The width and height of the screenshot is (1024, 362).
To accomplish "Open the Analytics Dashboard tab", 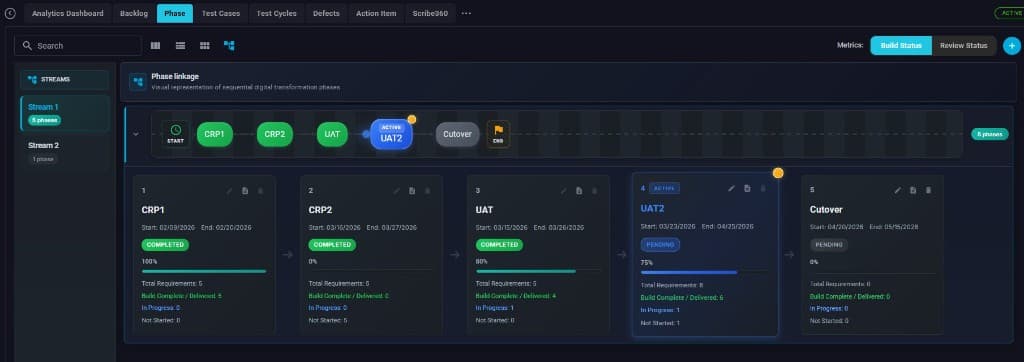I will tap(68, 13).
